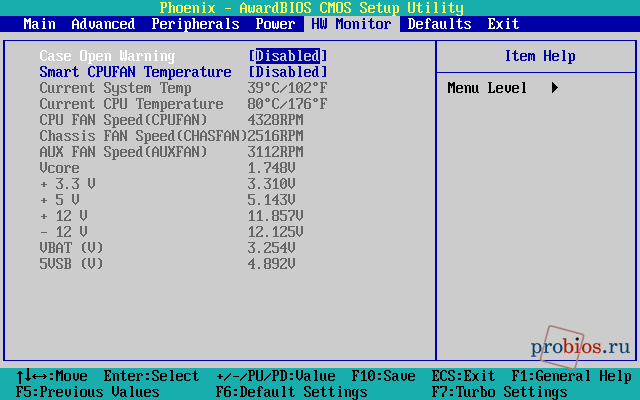
Task: Click the HW Monitor tab
Action: pos(351,24)
